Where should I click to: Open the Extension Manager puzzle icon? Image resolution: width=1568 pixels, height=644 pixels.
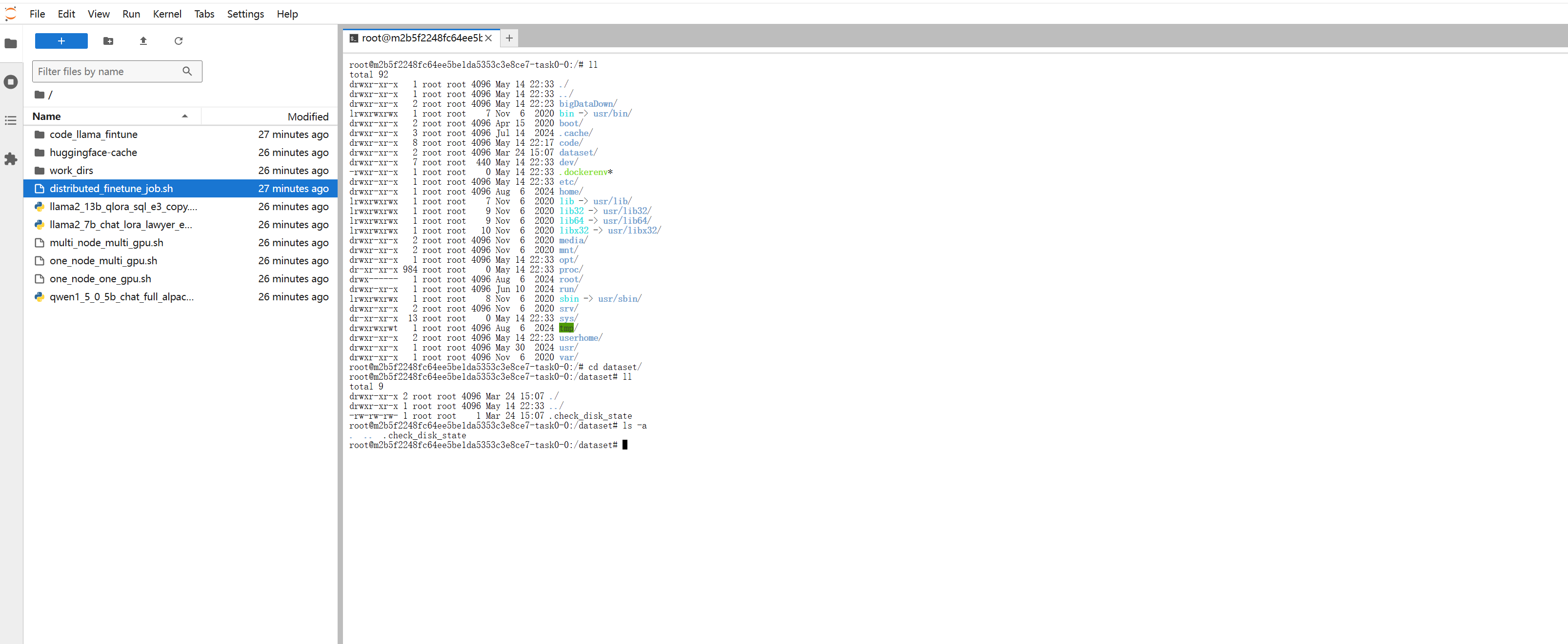pos(11,159)
